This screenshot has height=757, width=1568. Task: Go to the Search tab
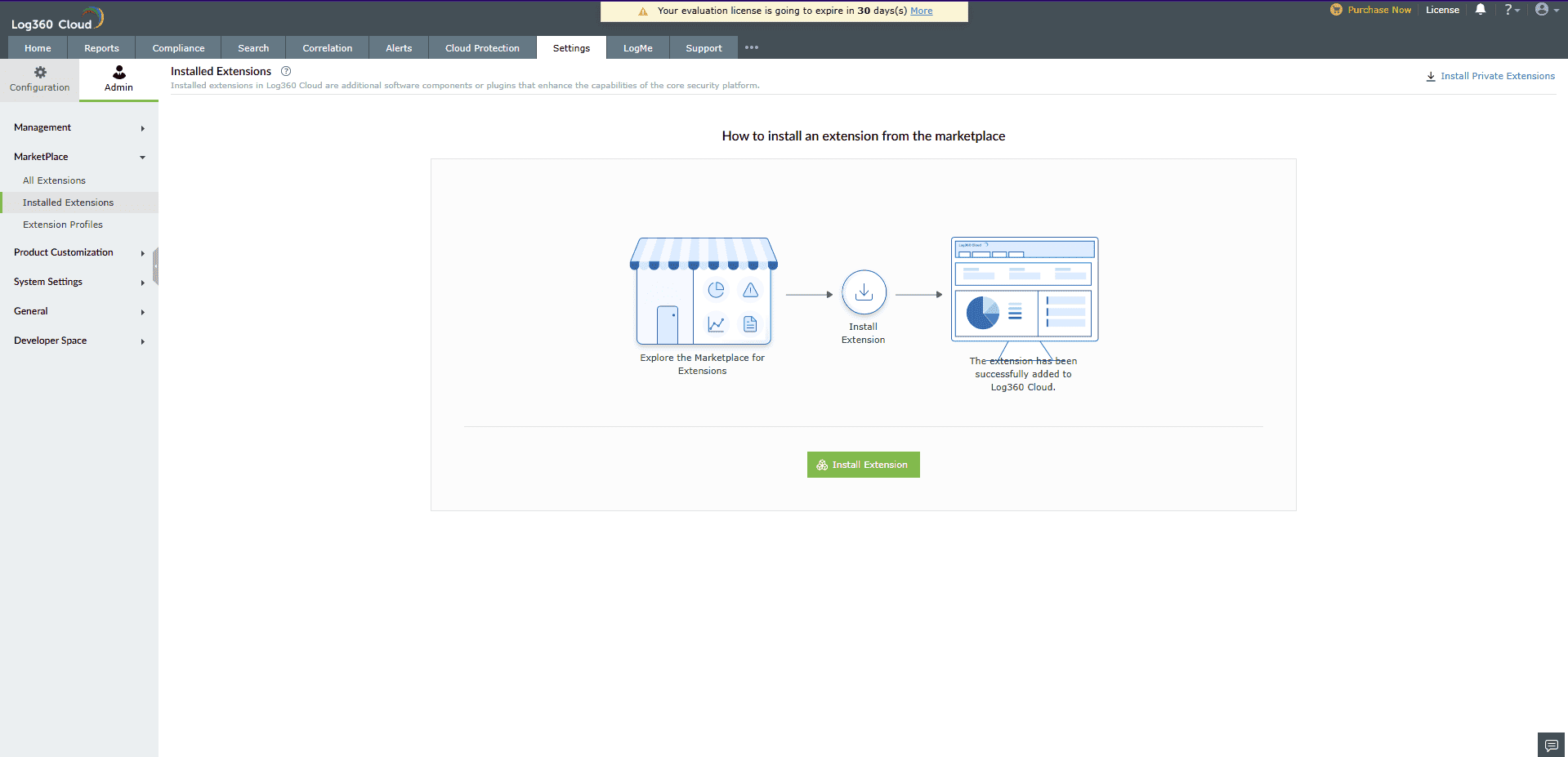pos(253,48)
